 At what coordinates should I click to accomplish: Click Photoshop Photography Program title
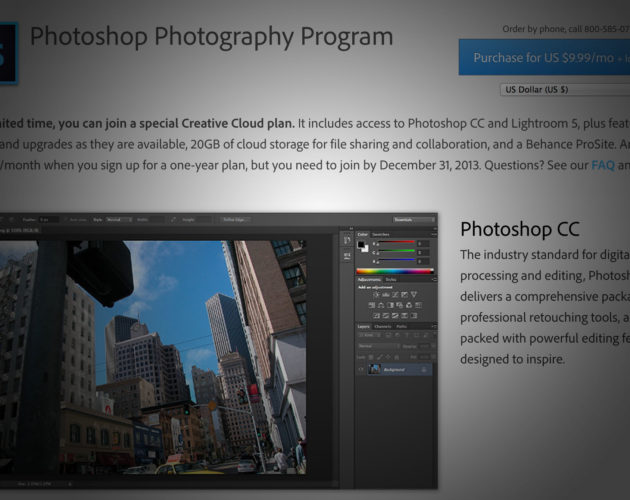pyautogui.click(x=211, y=37)
